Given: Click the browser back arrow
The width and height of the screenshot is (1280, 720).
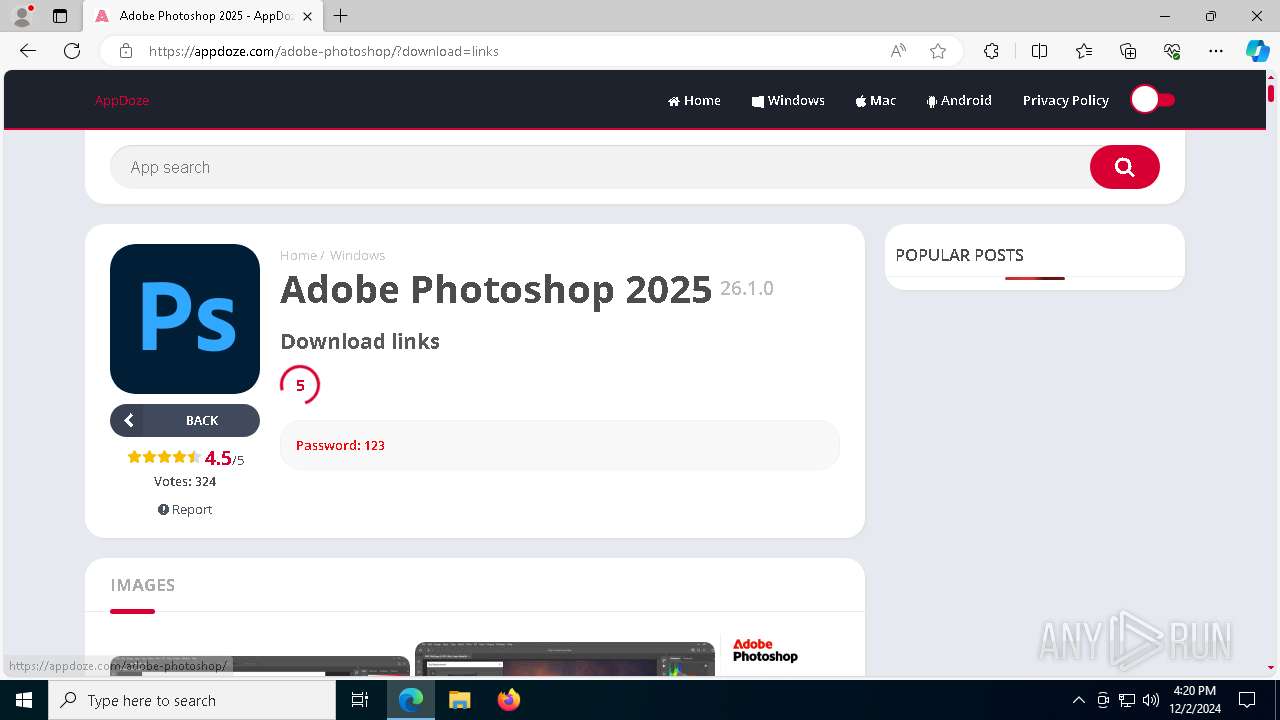Looking at the screenshot, I should coord(28,51).
